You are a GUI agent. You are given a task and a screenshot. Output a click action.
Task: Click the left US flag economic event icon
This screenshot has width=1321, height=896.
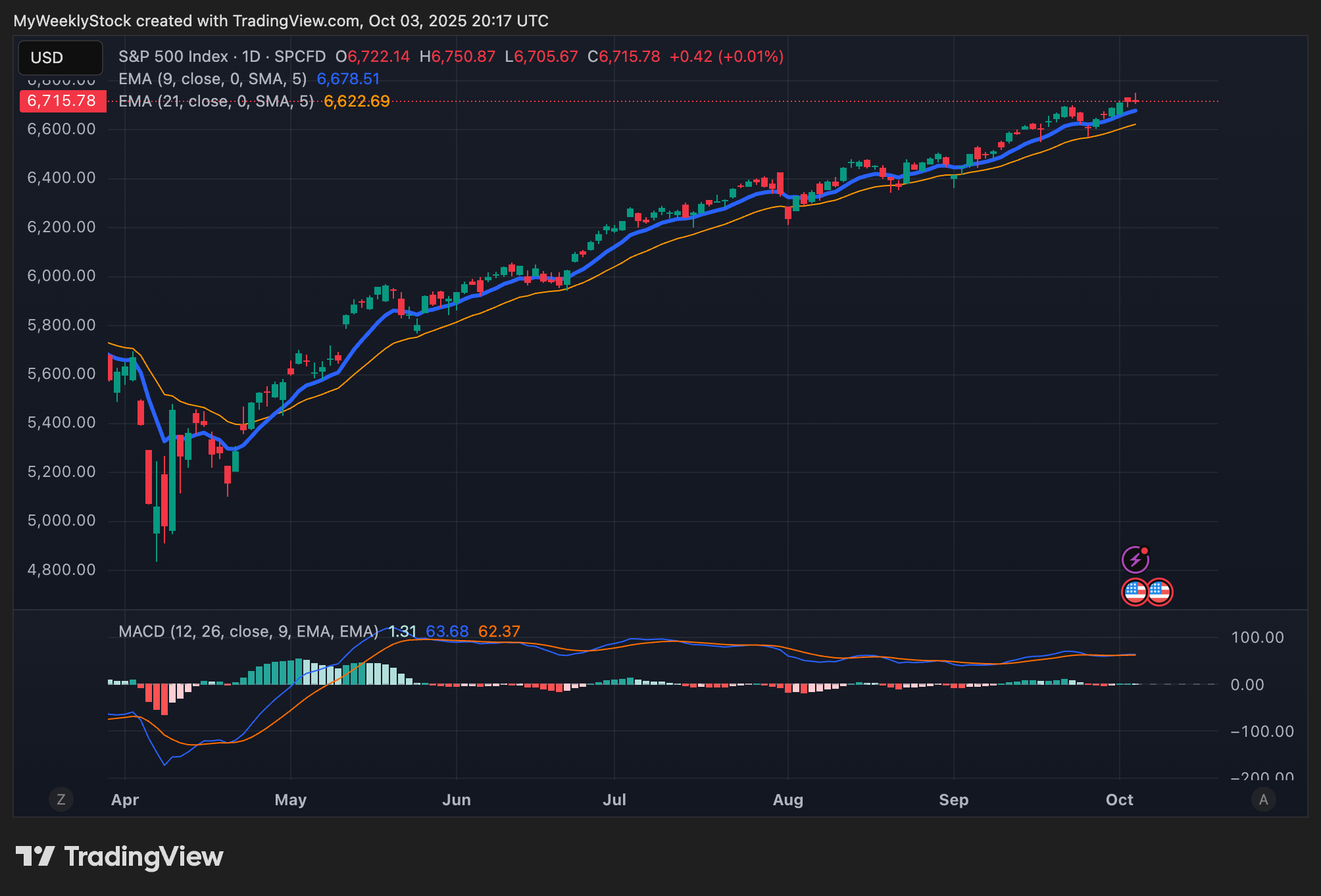coord(1135,591)
